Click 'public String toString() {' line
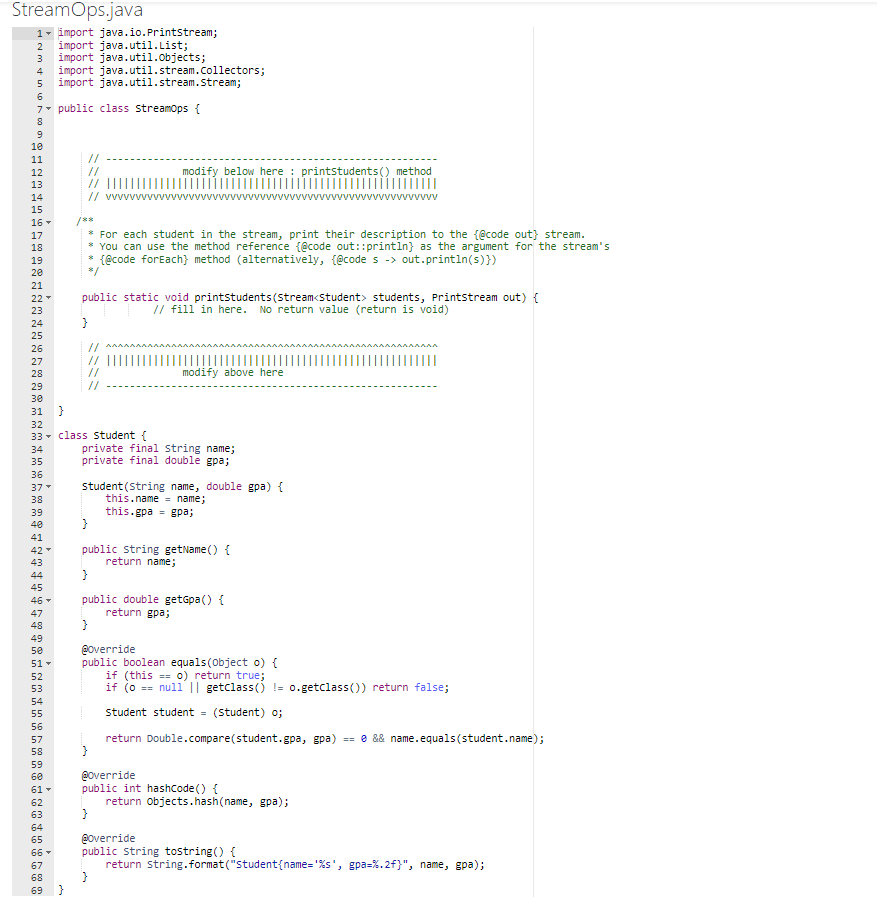 pyautogui.click(x=159, y=851)
